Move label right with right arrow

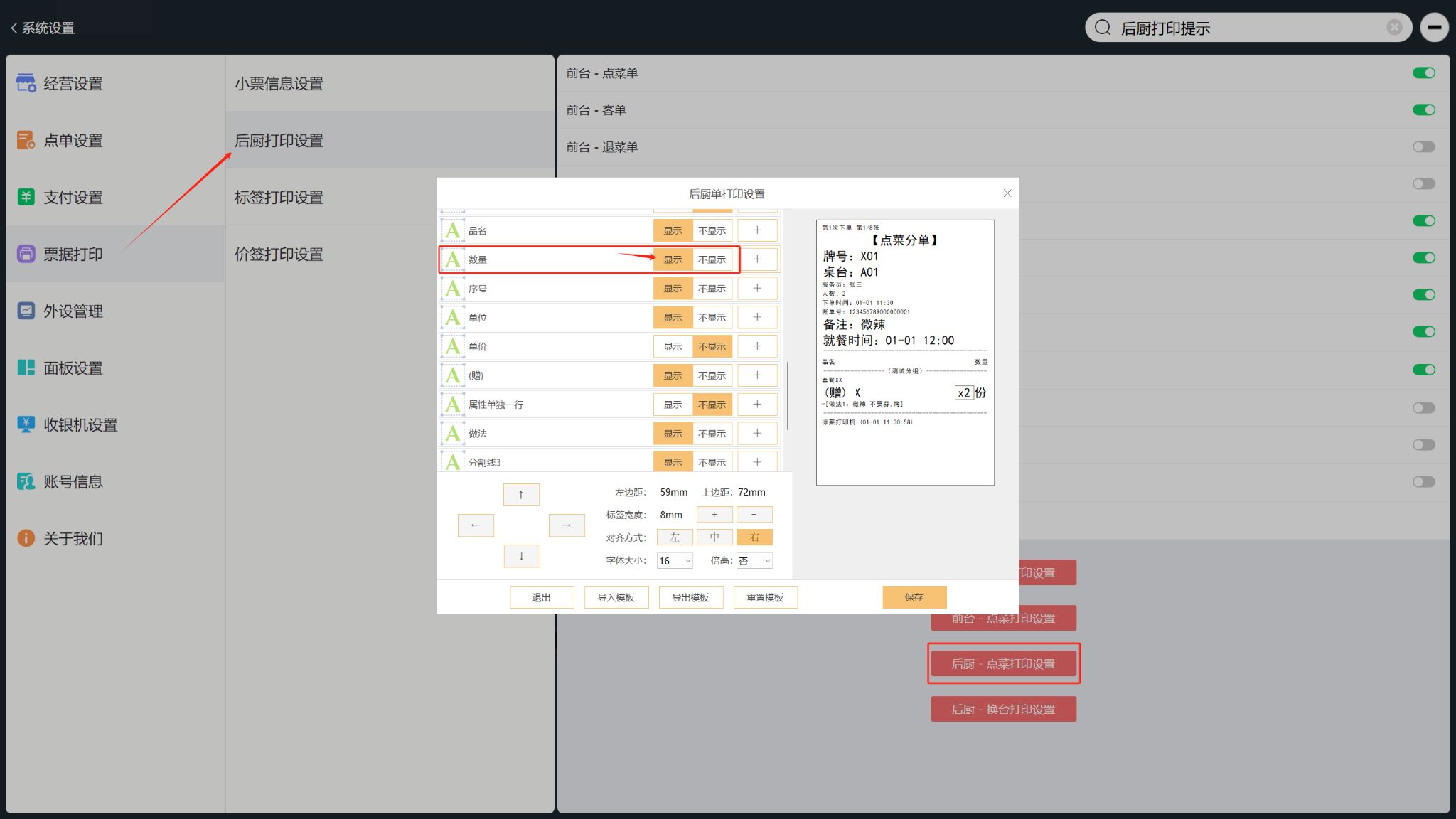tap(567, 525)
